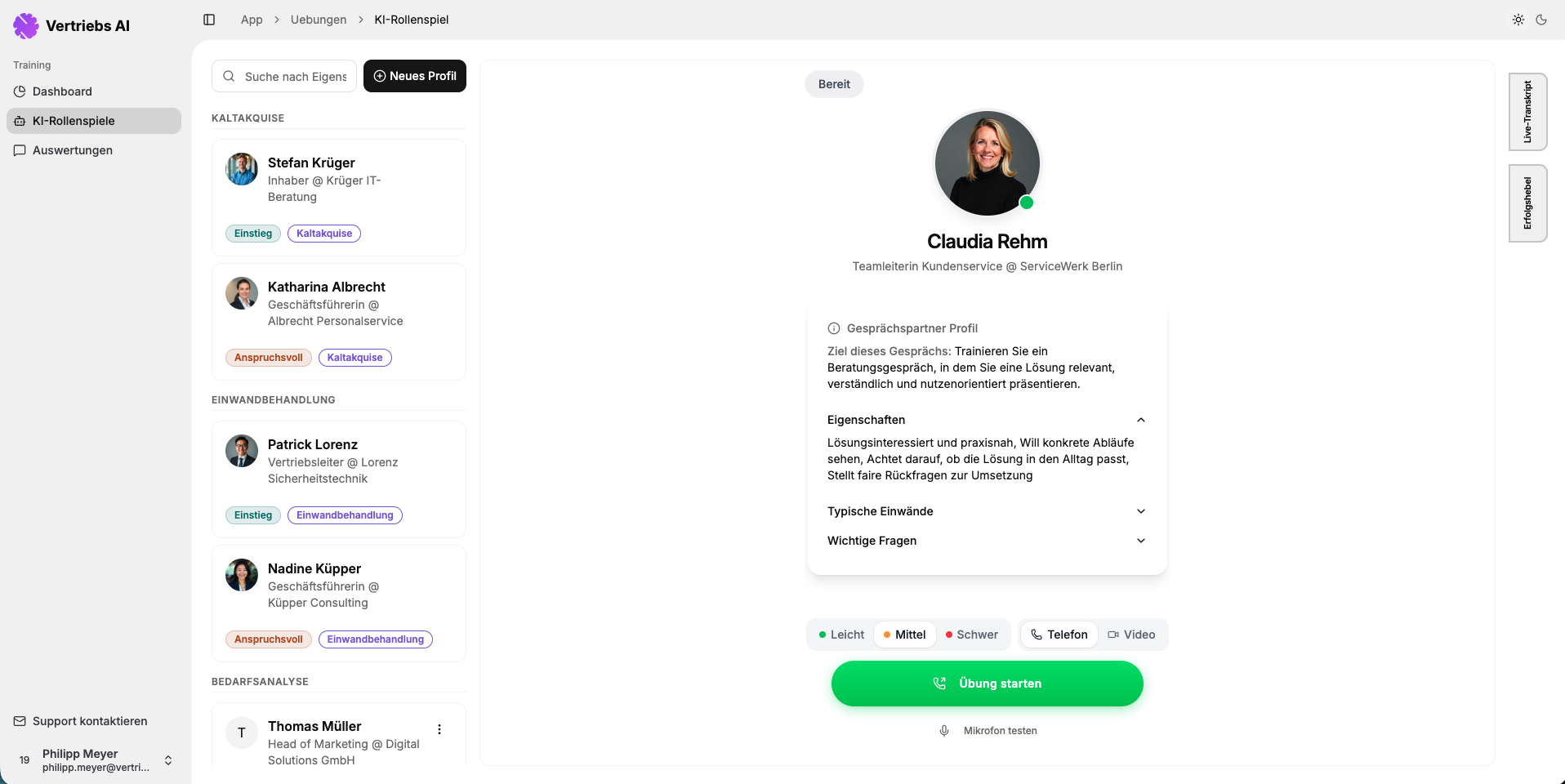The image size is (1565, 784).
Task: Select the Leicht difficulty level
Action: pyautogui.click(x=841, y=635)
